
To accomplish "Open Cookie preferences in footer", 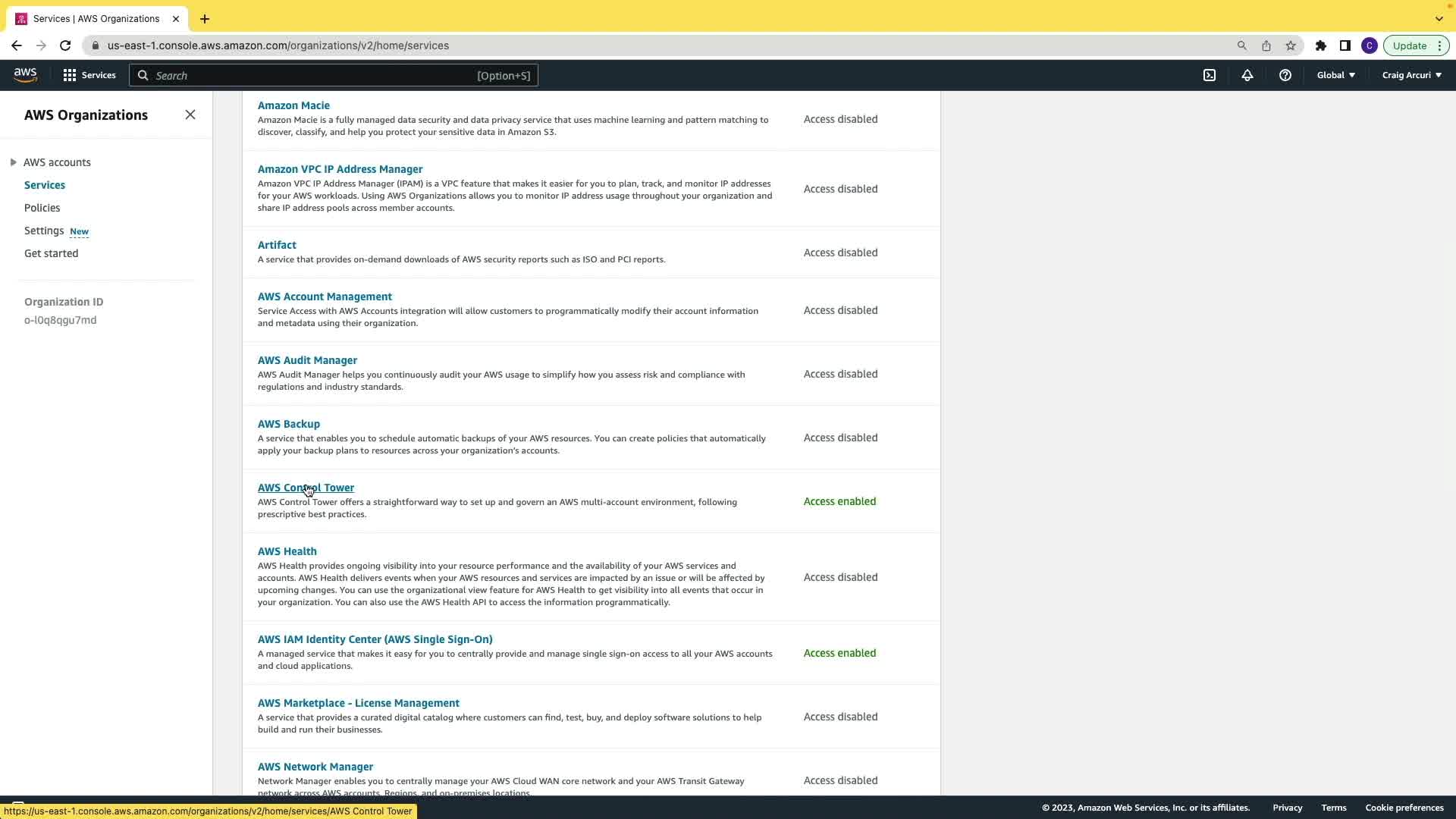I will (1404, 808).
